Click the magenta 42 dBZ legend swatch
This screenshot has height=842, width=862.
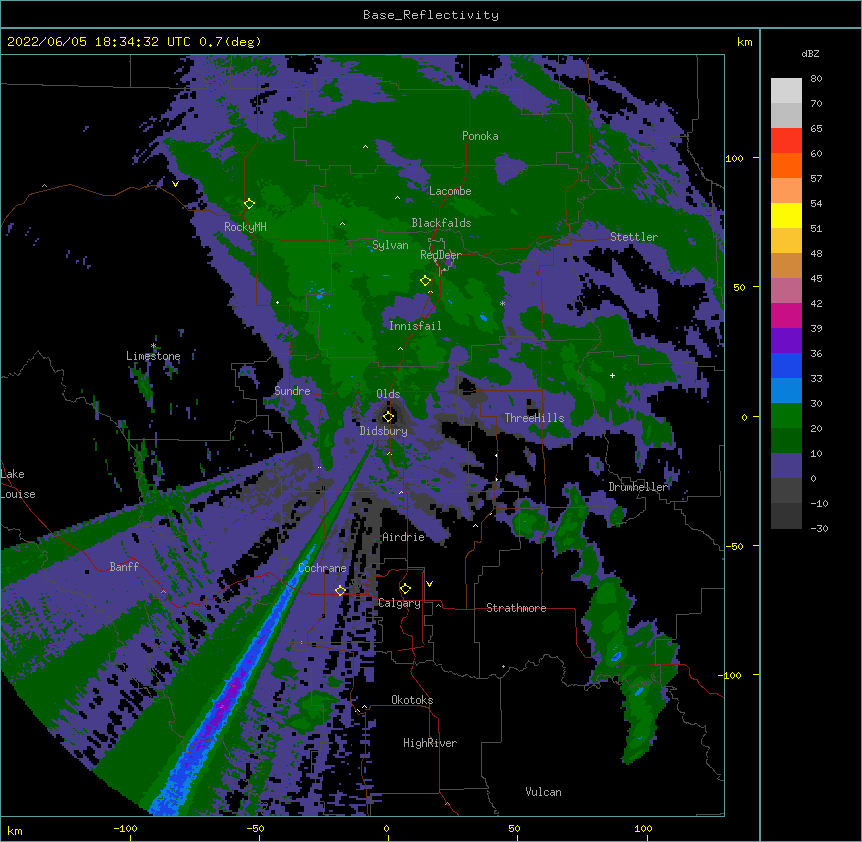pyautogui.click(x=786, y=315)
